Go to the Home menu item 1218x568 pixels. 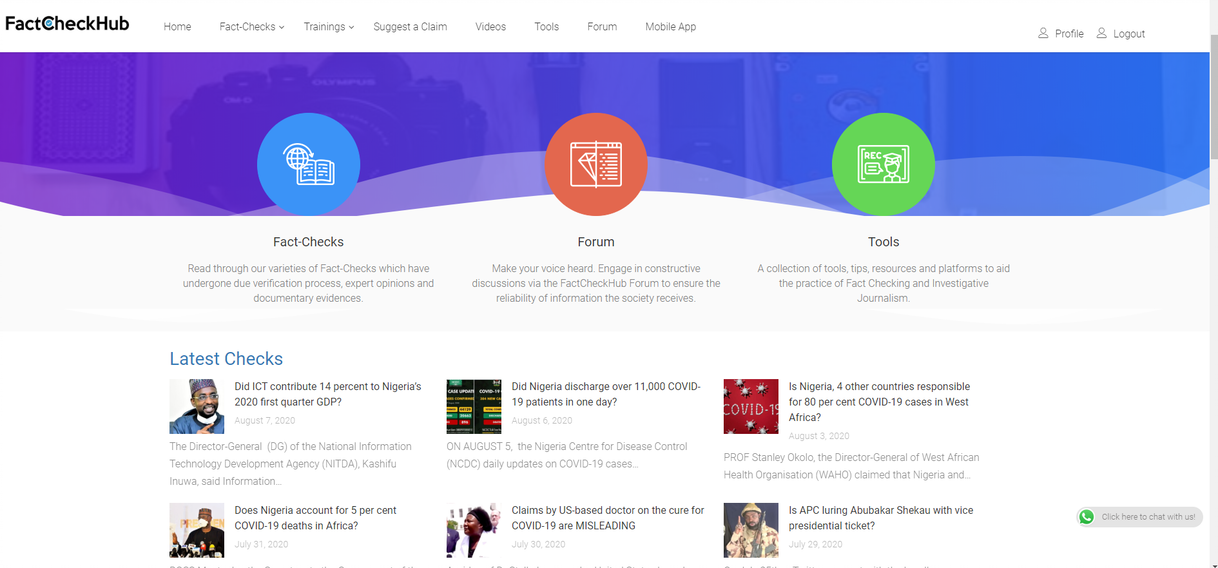coord(177,27)
